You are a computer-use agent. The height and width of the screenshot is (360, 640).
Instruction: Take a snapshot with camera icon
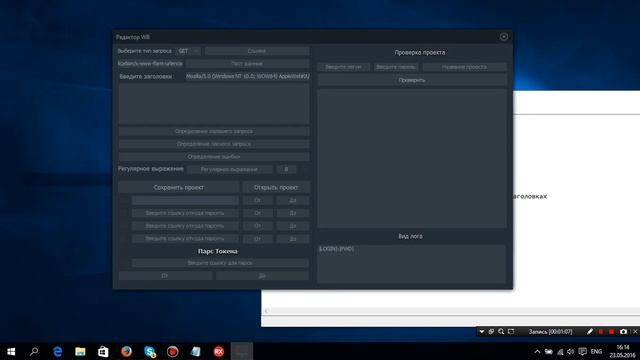coord(623,332)
